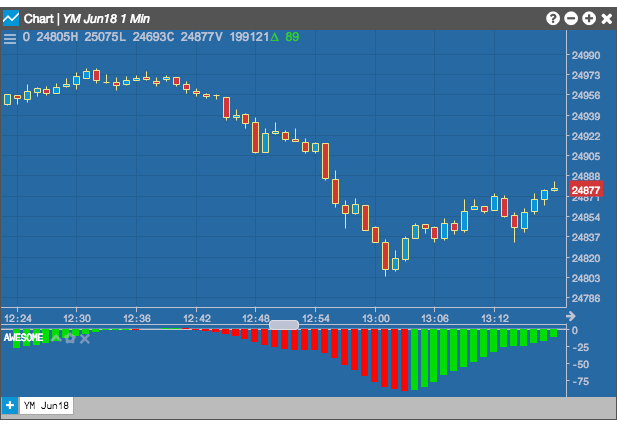Click the current price label 24877
The image size is (617, 426).
click(x=586, y=190)
